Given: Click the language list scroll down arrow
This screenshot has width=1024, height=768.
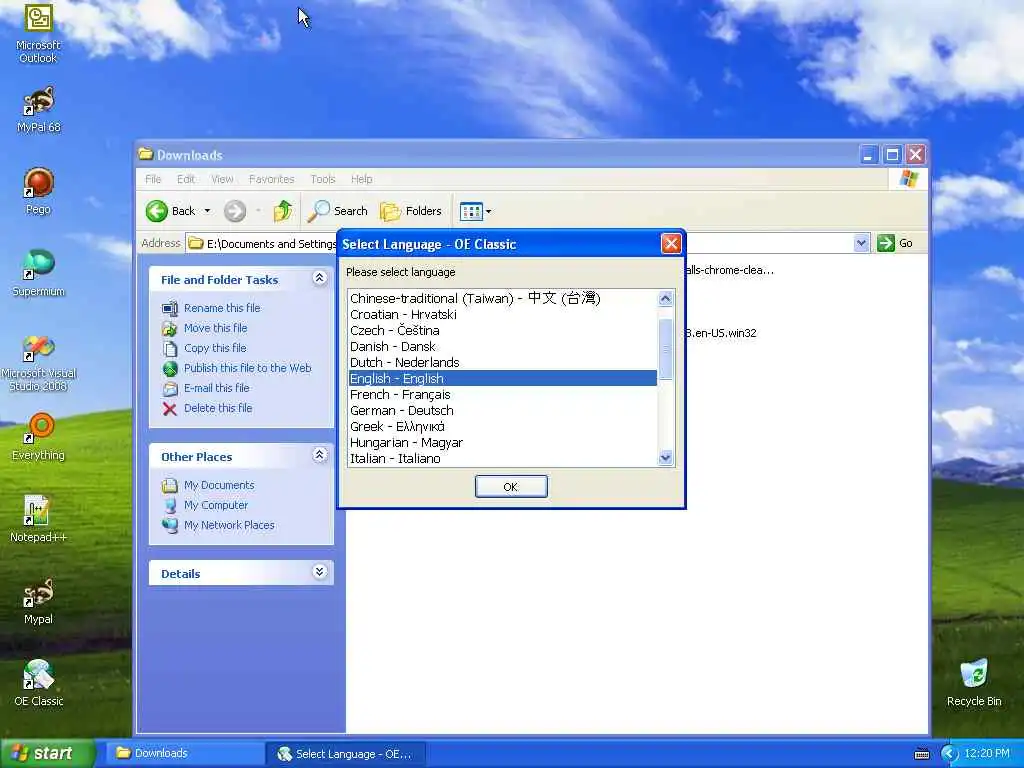Looking at the screenshot, I should 665,458.
